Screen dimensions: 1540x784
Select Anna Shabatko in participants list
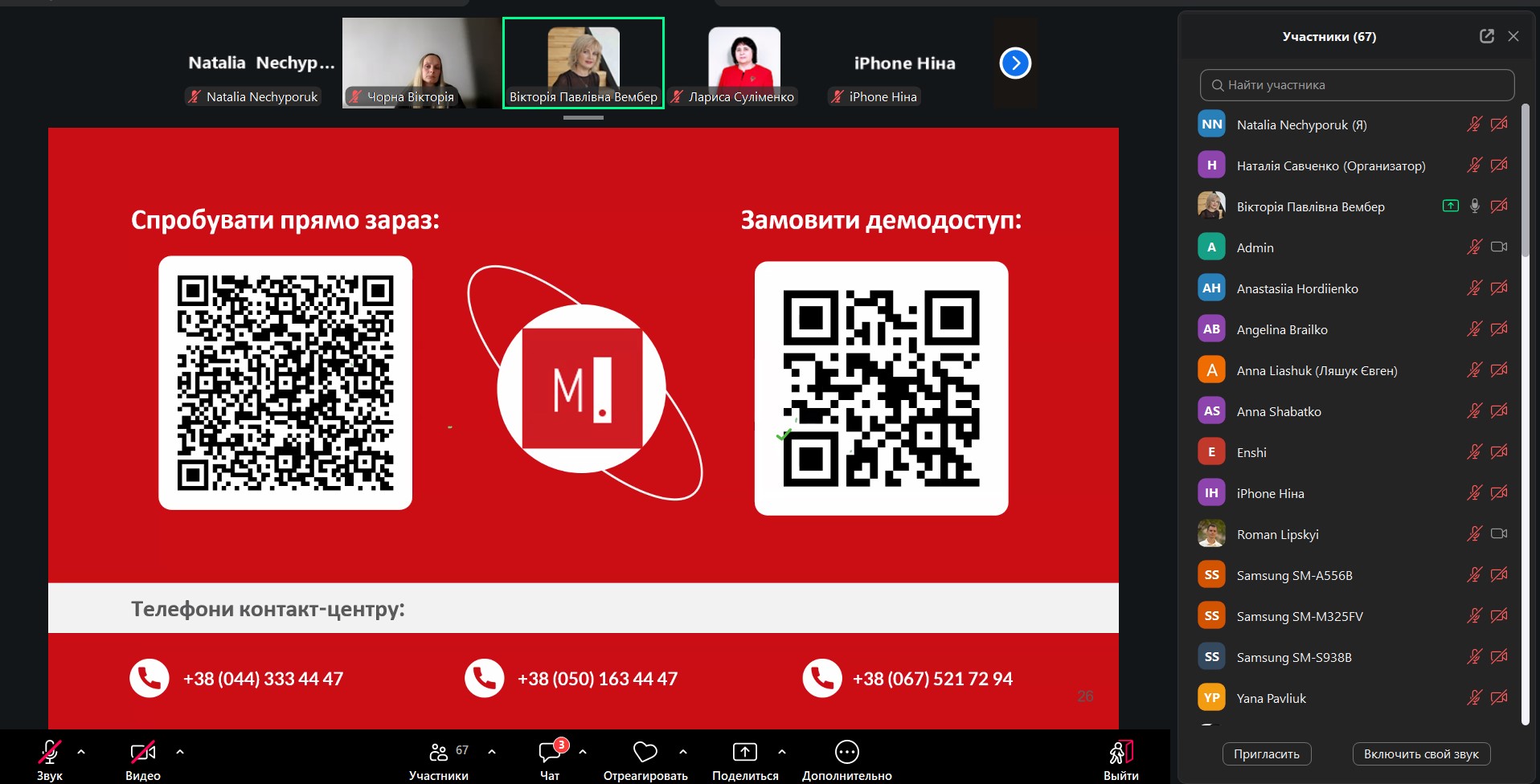tap(1278, 412)
